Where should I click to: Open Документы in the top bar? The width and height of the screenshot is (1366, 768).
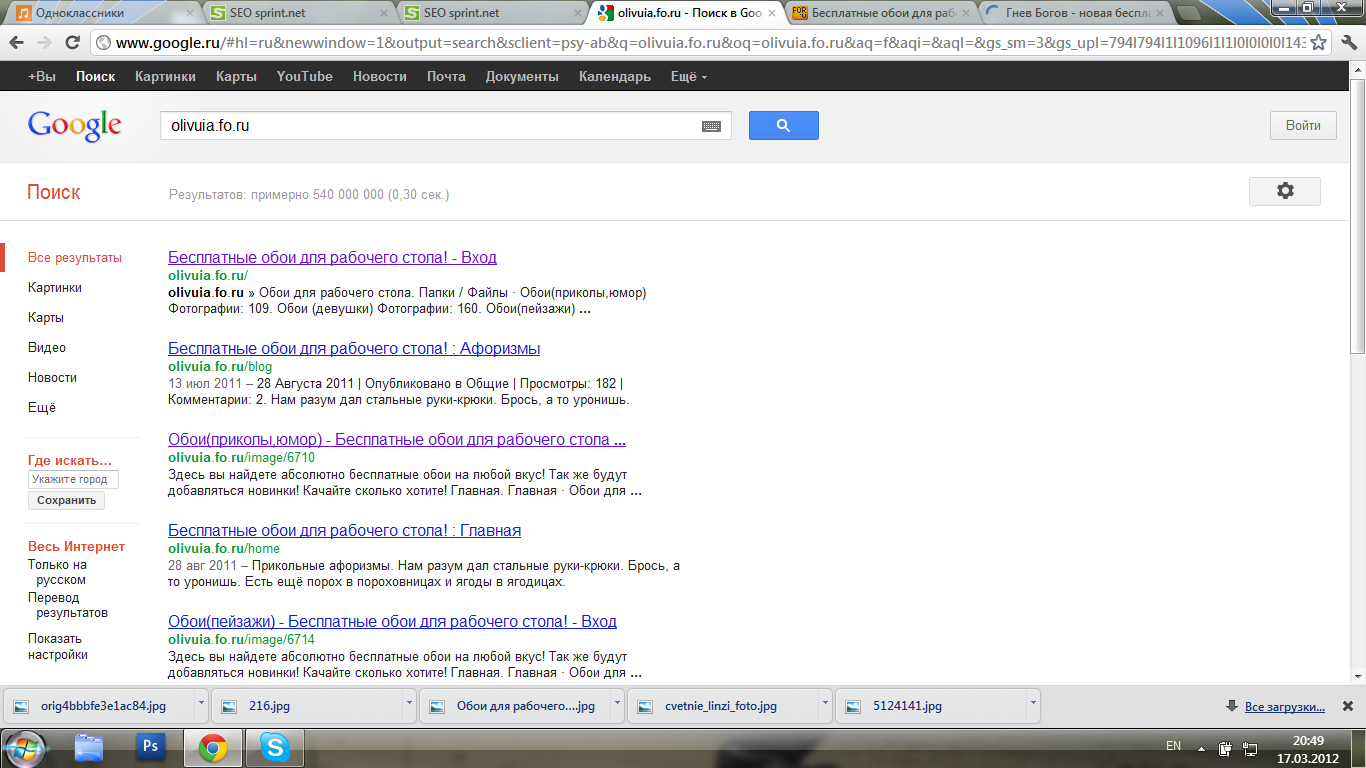coord(522,76)
